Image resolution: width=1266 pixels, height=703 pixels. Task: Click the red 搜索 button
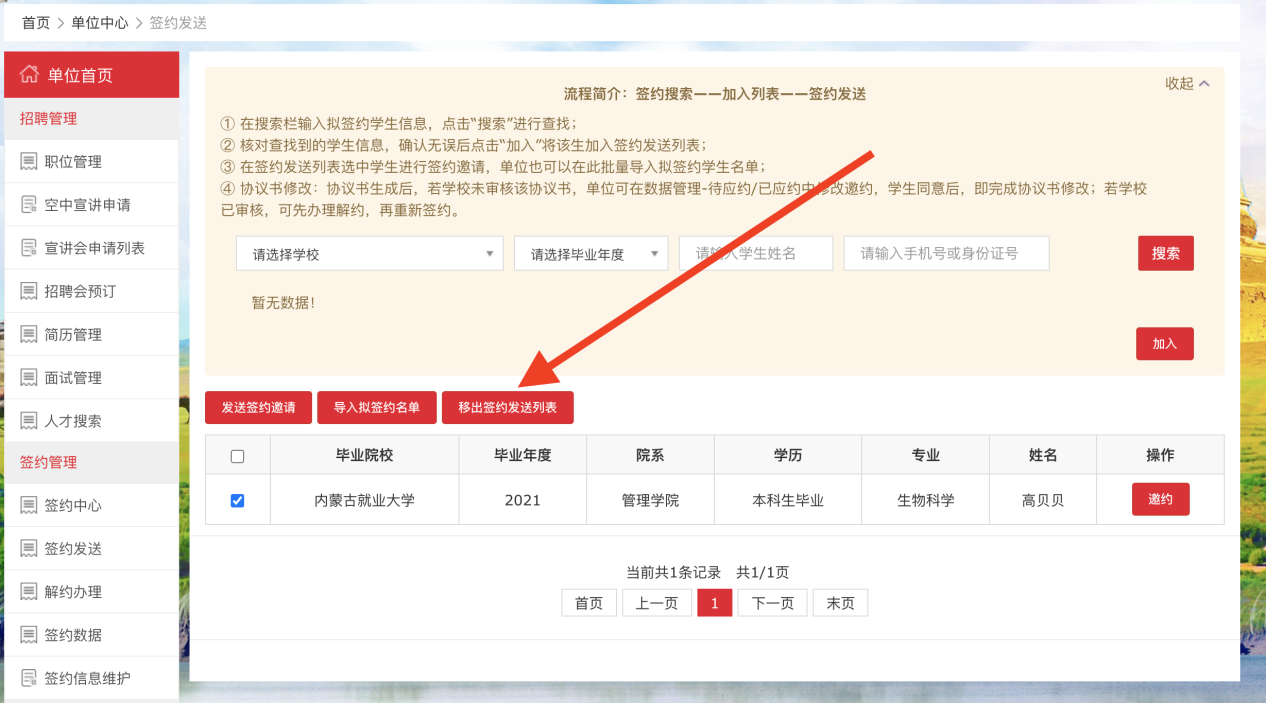1165,254
